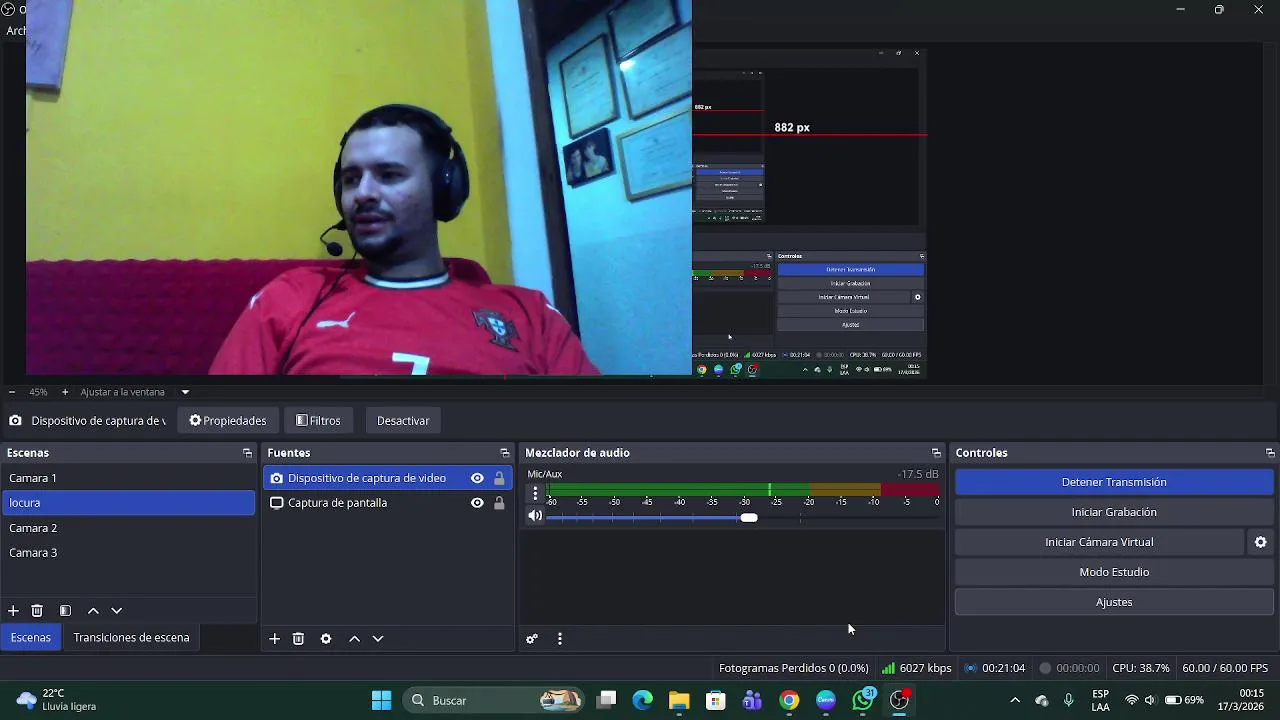Open preview scaling dropdown next to Ajustar a la ventana
Image resolution: width=1280 pixels, height=720 pixels.
(x=185, y=392)
